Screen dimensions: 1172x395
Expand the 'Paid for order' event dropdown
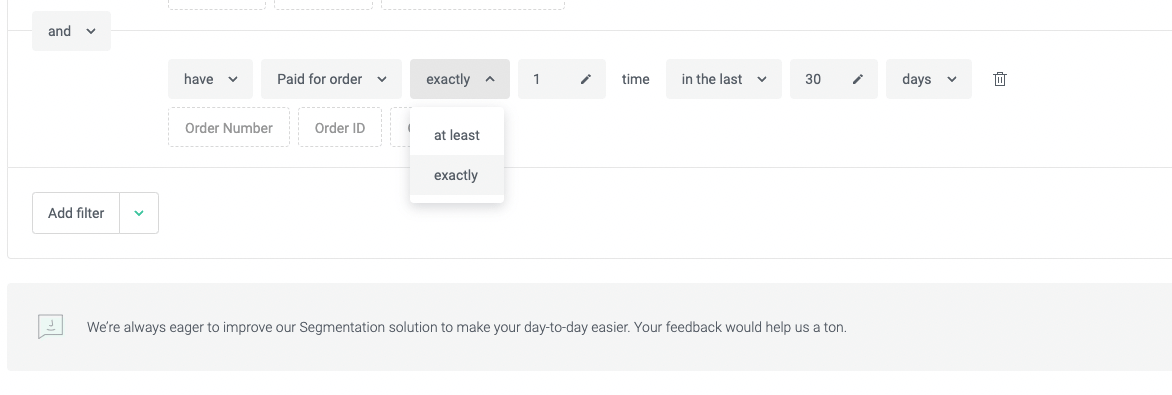click(x=332, y=79)
